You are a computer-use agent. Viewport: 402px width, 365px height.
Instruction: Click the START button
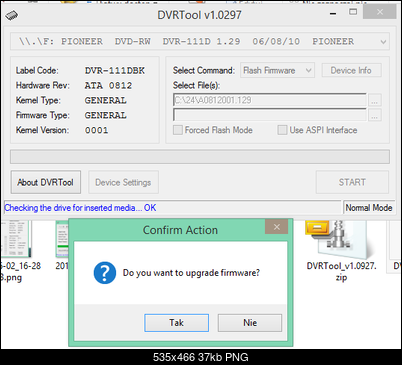tap(352, 182)
